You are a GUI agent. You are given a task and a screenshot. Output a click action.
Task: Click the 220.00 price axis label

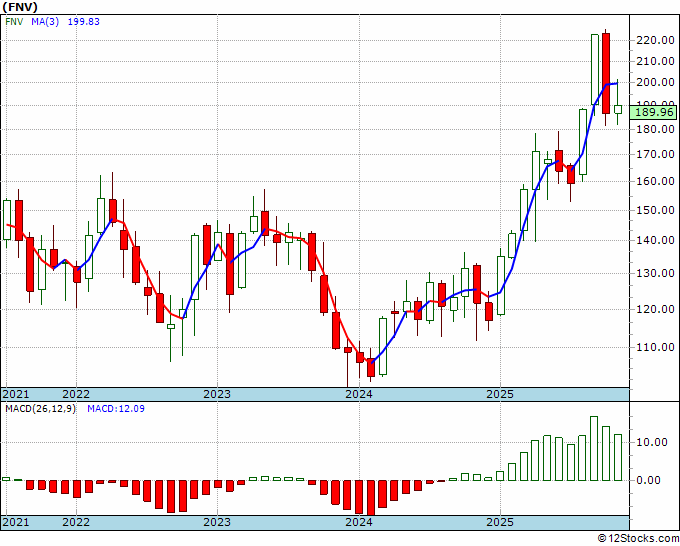[x=655, y=40]
